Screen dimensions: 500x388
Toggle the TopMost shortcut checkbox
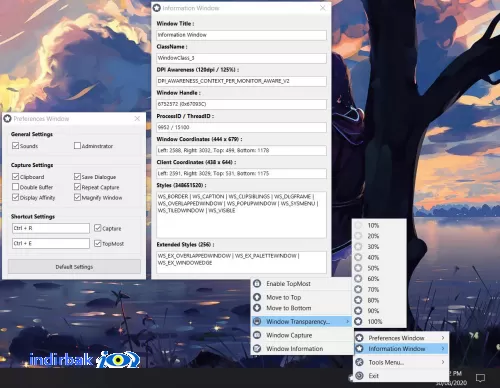click(98, 243)
